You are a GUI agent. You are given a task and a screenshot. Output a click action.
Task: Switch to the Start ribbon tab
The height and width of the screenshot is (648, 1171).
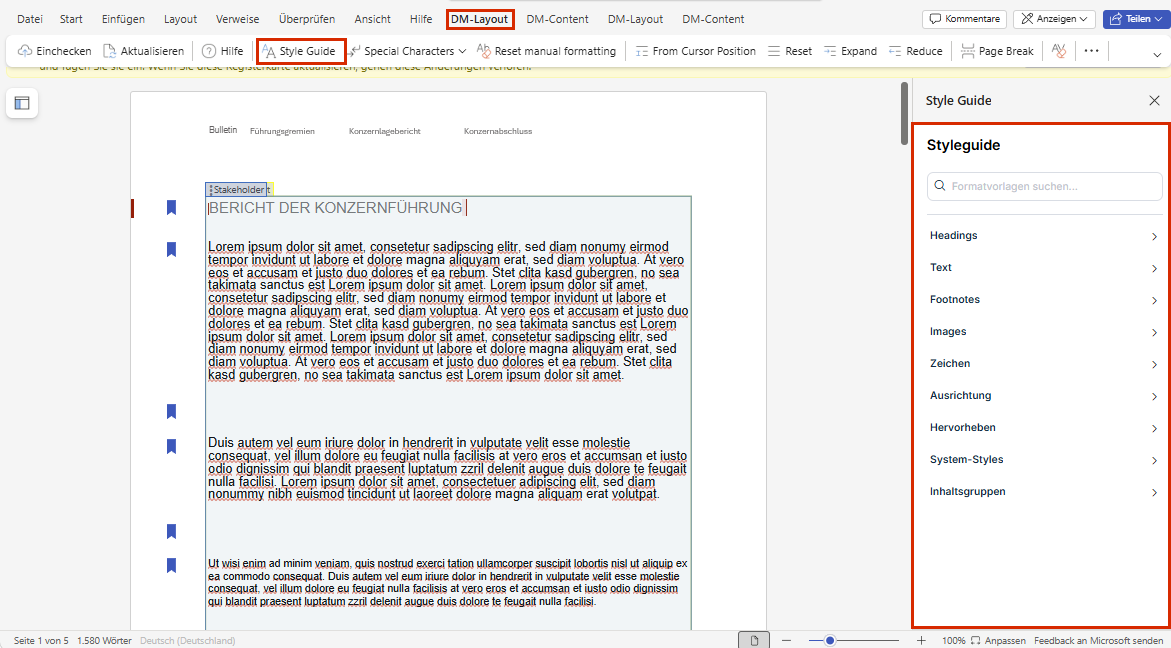click(x=71, y=19)
